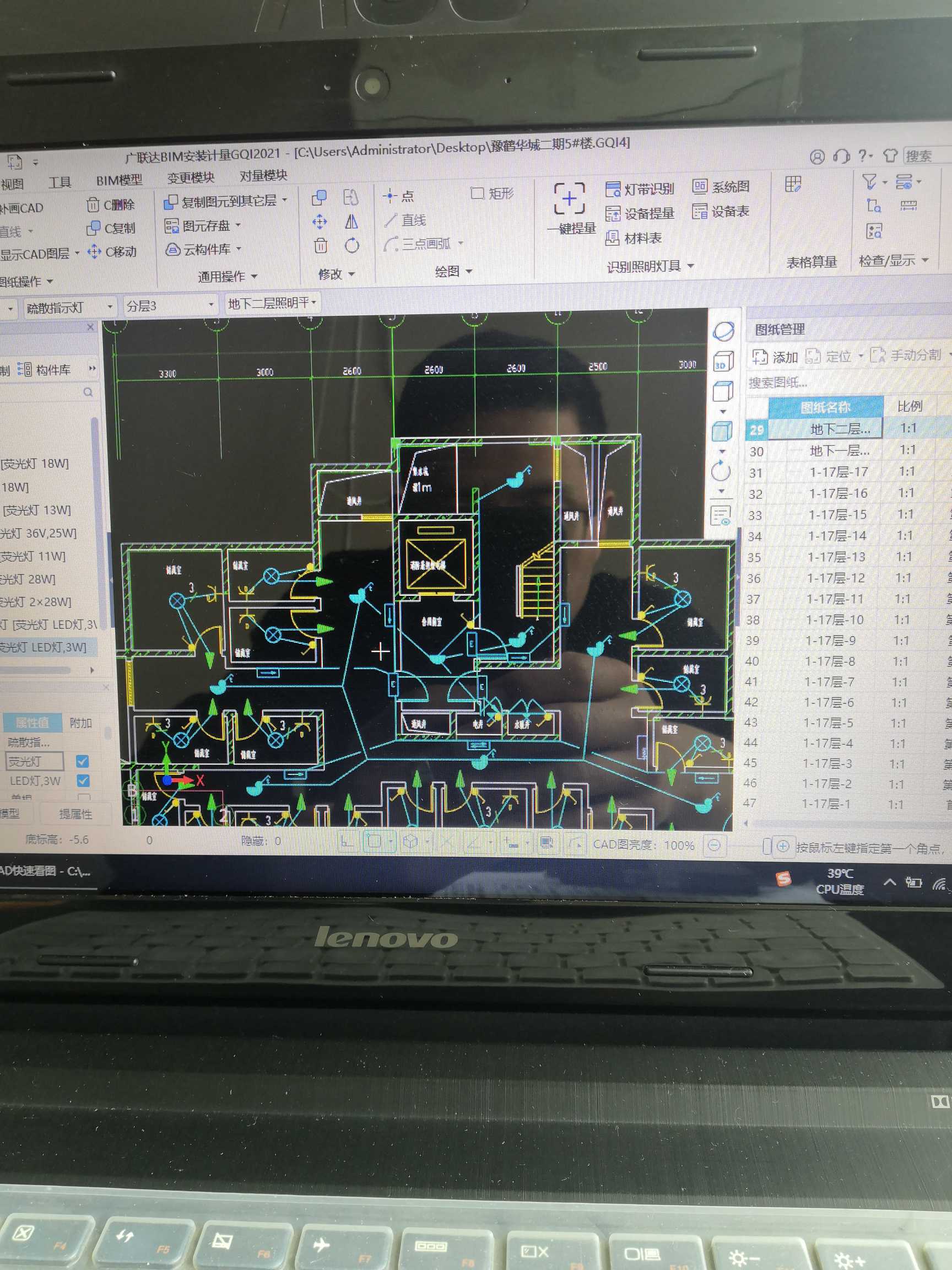Expand the 检查/显示 group arrow
The width and height of the screenshot is (952, 1270).
pyautogui.click(x=925, y=260)
